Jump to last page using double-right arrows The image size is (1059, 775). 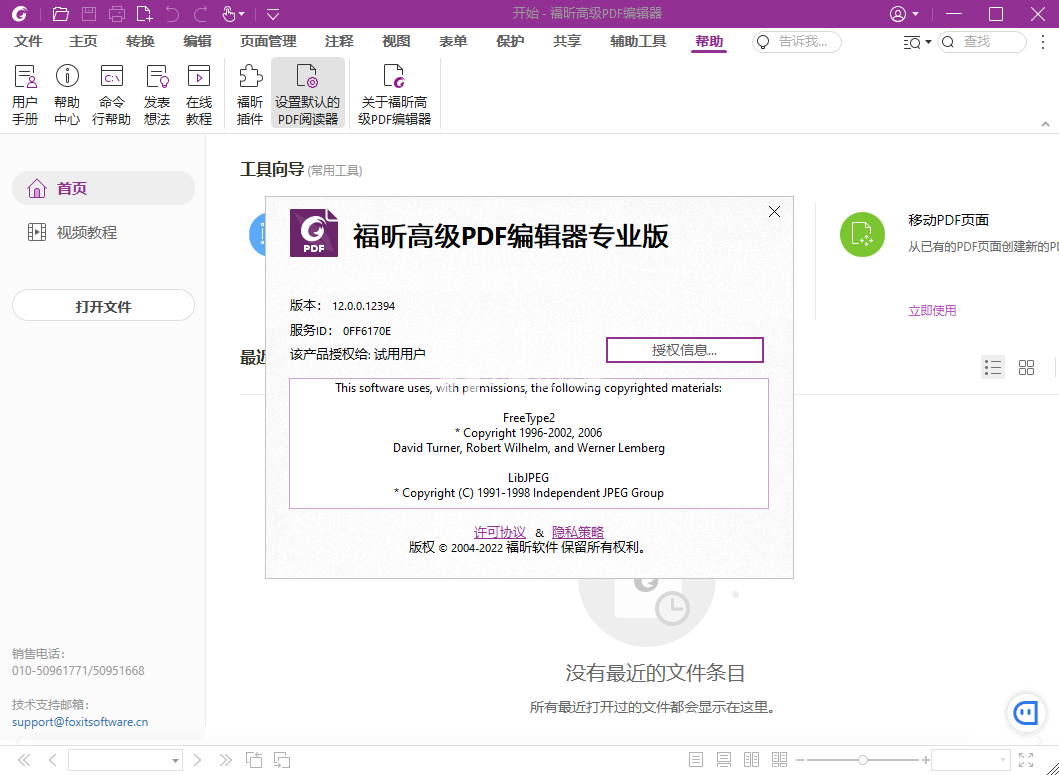tap(226, 760)
